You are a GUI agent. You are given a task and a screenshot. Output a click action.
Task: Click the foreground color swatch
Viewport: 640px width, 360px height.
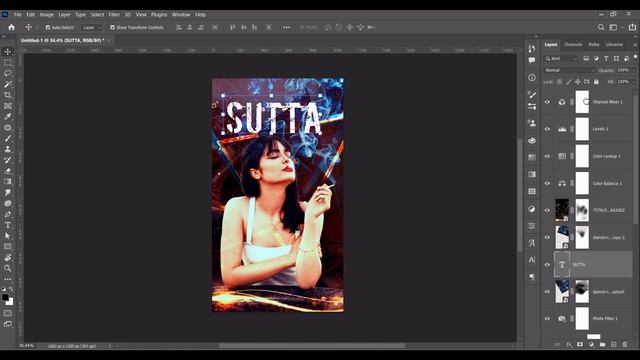point(5,297)
